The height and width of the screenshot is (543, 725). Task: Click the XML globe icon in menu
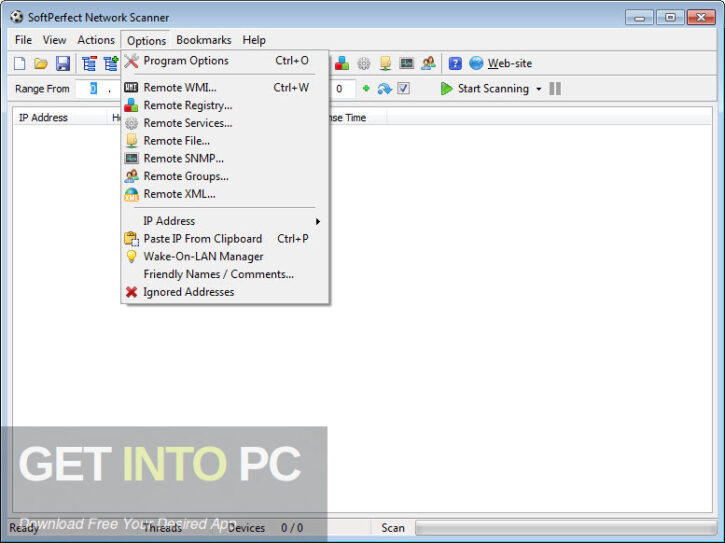[x=131, y=194]
